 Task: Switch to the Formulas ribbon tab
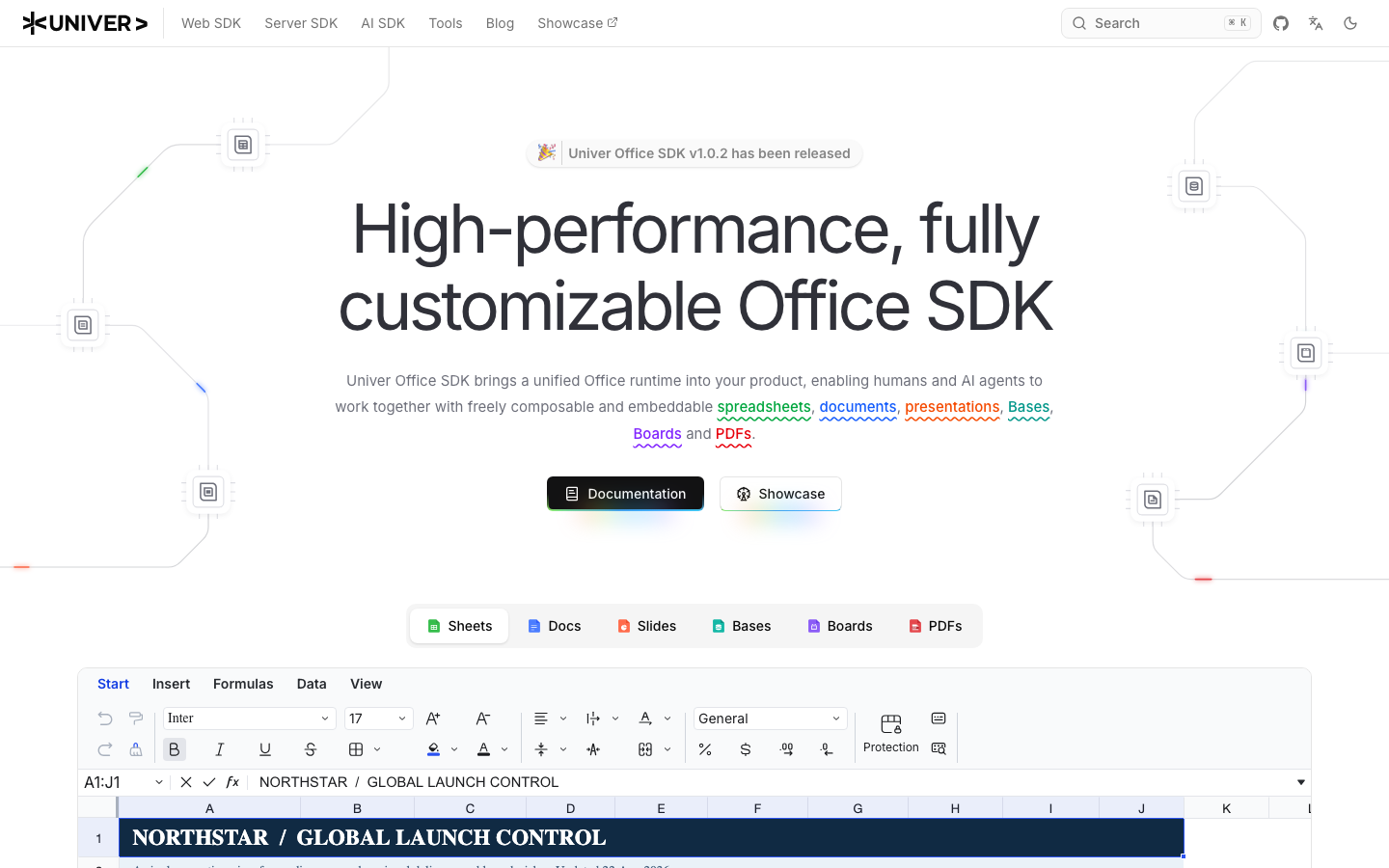coord(243,684)
